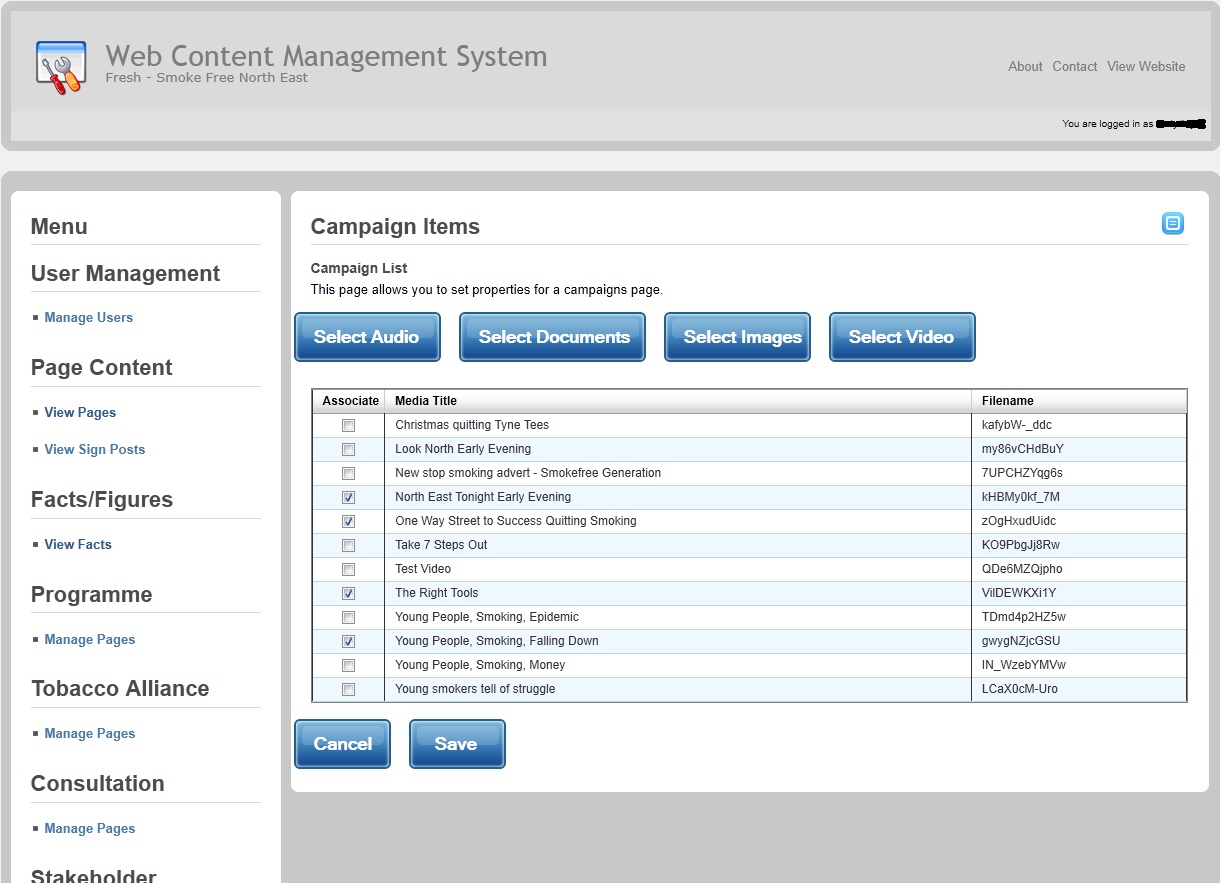
Task: Untick The Right Tools checkbox
Action: pyautogui.click(x=348, y=593)
